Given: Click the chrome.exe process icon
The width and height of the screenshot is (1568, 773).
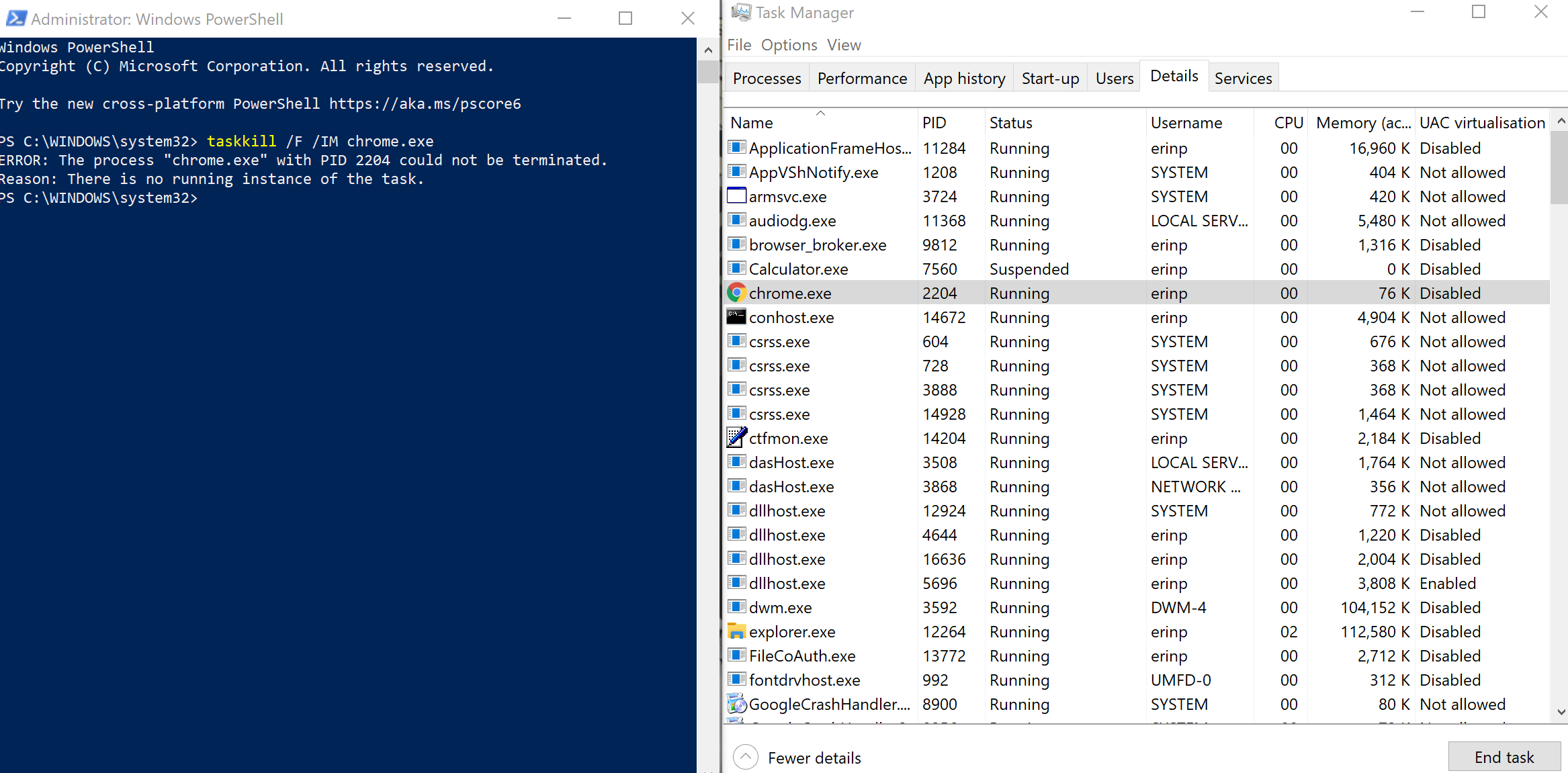Looking at the screenshot, I should tap(736, 293).
